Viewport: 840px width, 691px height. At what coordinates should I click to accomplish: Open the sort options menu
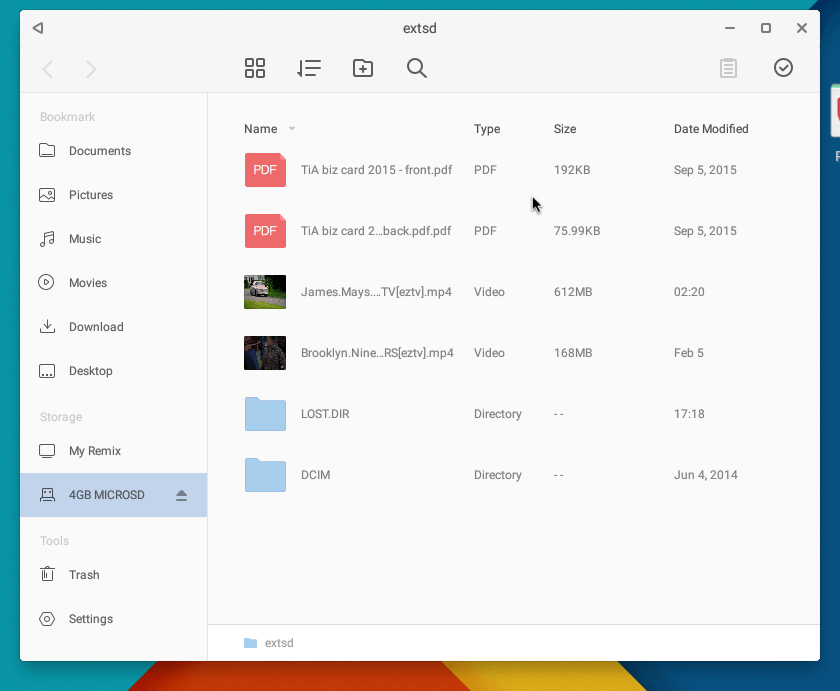click(x=309, y=68)
